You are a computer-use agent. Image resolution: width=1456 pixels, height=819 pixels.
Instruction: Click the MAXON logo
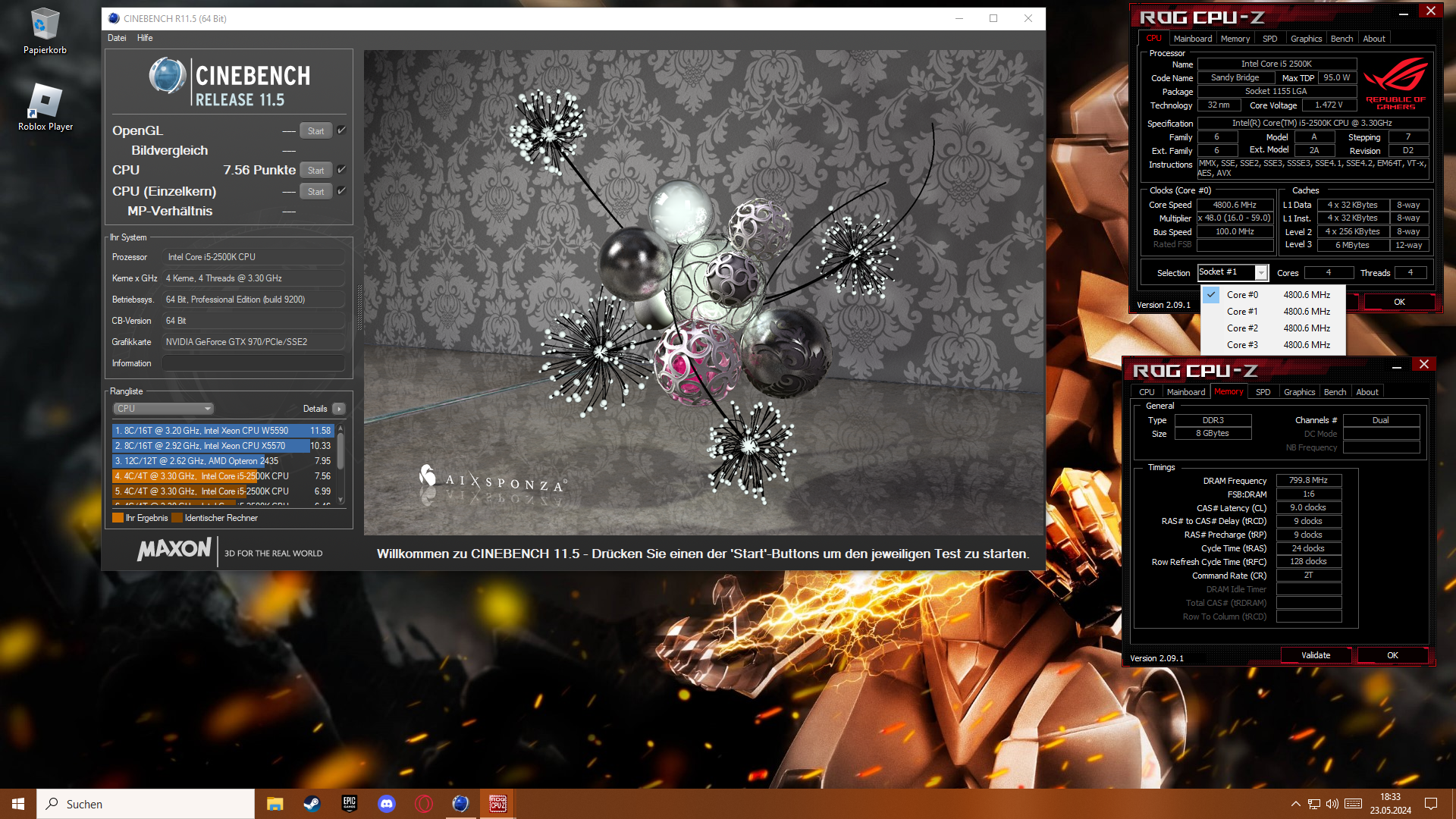(174, 550)
